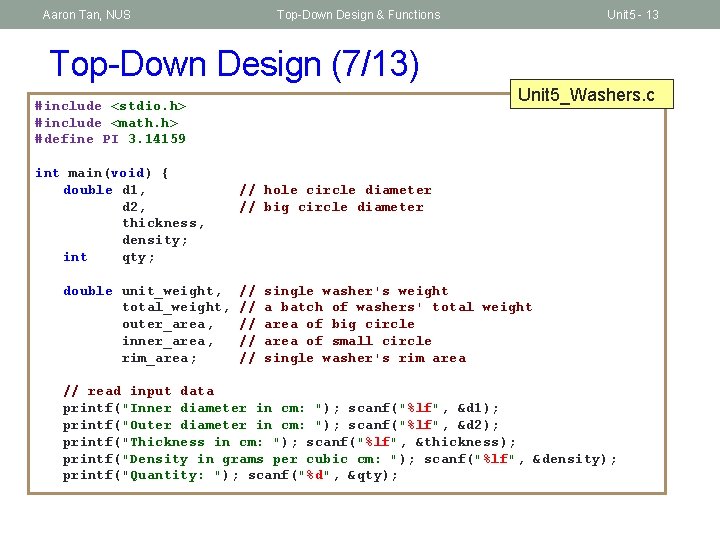Click the 'rim_area;' variable declaration
720x540 pixels.
tap(159, 358)
